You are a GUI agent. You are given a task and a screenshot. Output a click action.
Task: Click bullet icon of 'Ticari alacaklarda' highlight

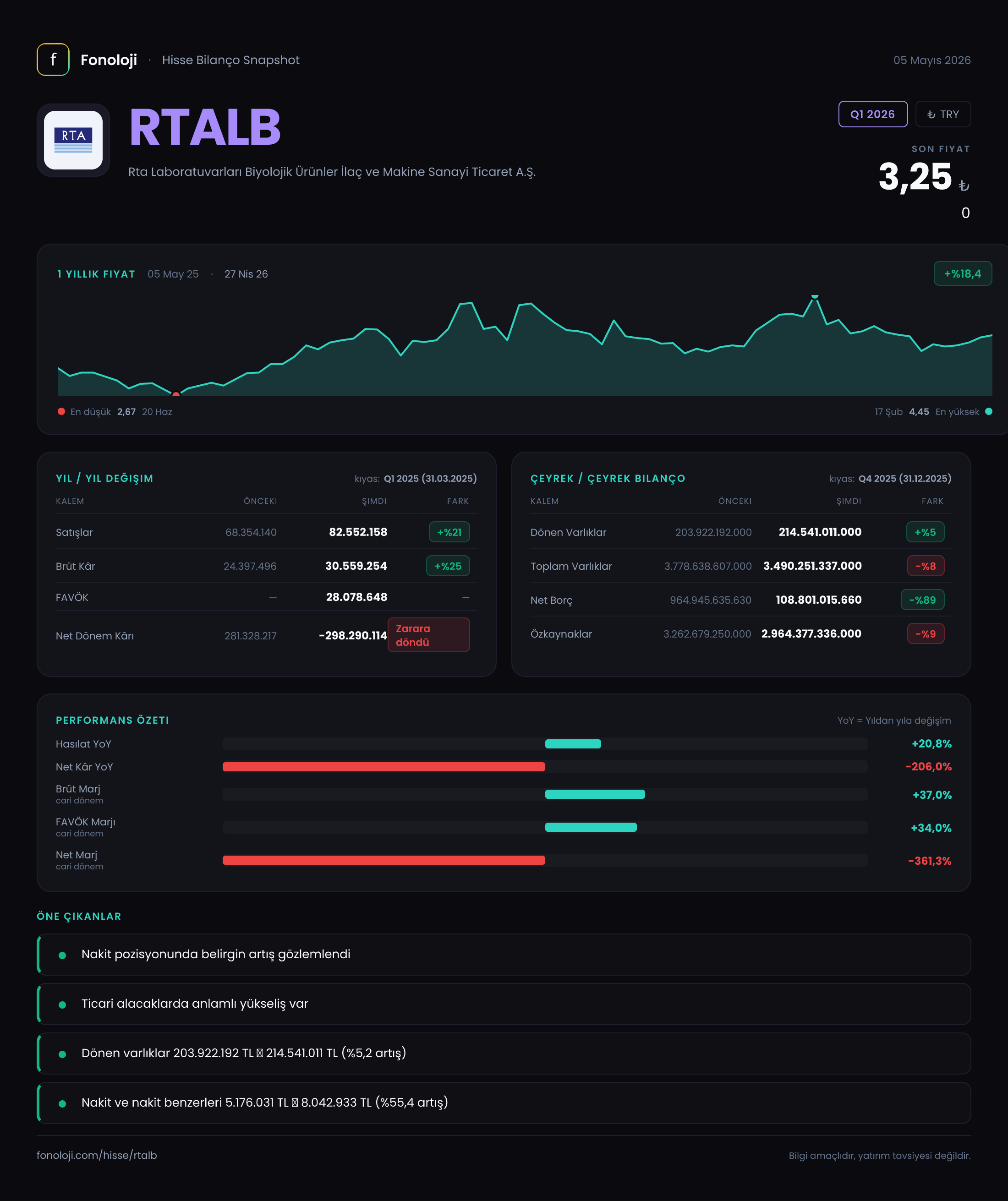pyautogui.click(x=62, y=1005)
